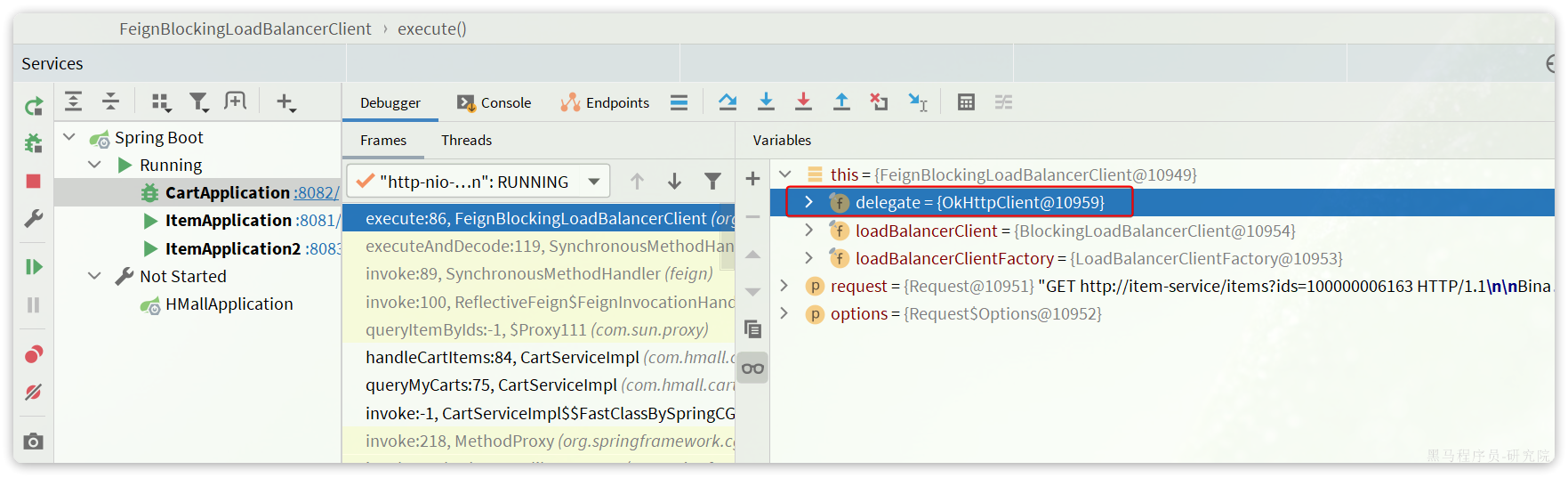Click the execute() breadcrumb

(431, 29)
